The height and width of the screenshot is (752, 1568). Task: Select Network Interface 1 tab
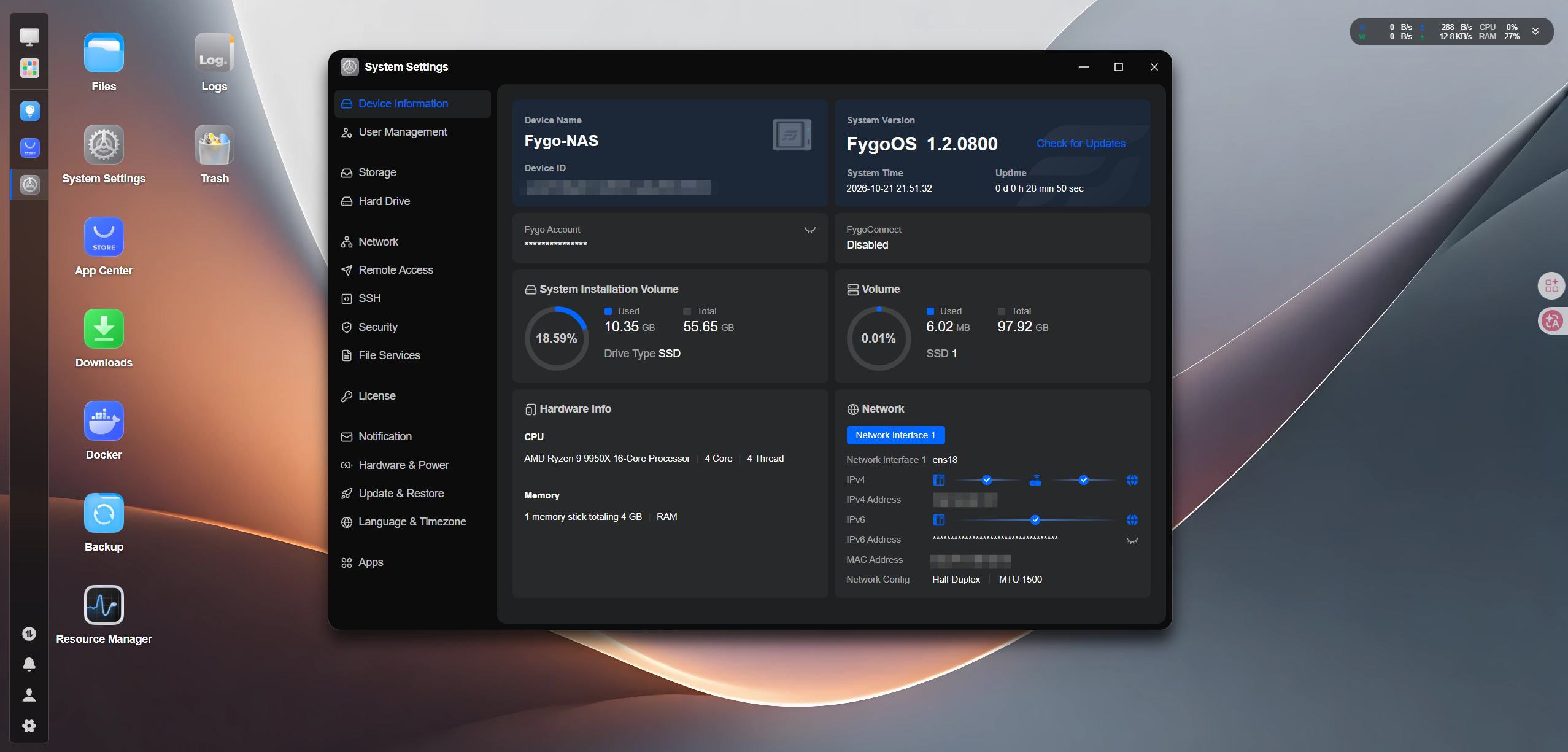[895, 435]
